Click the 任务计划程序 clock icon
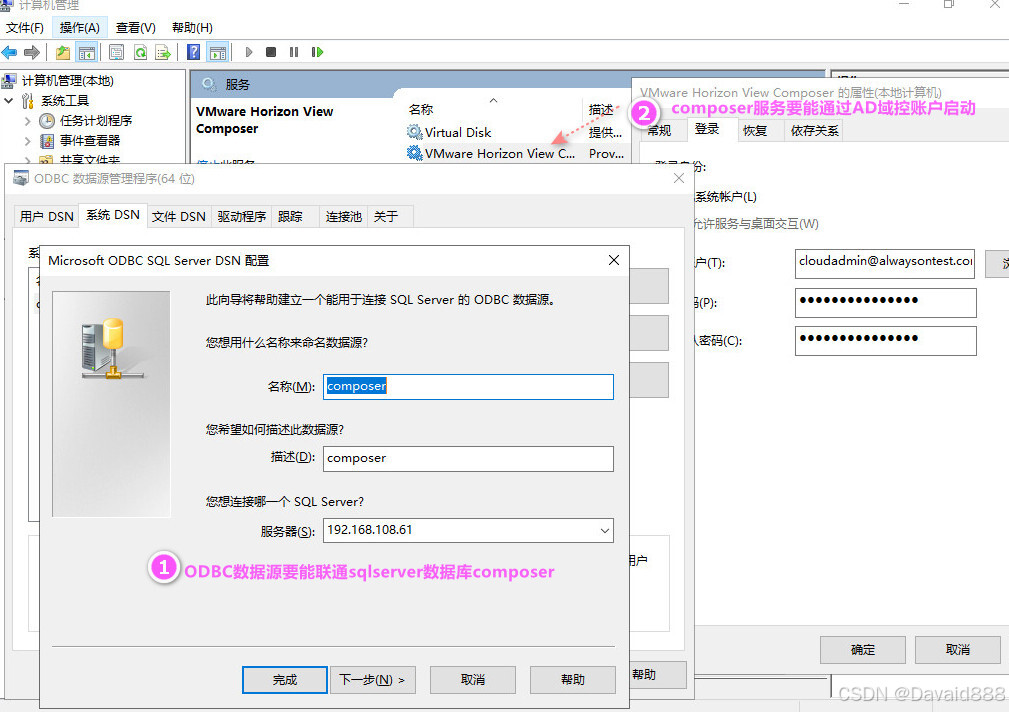This screenshot has height=712, width=1009. [x=47, y=120]
